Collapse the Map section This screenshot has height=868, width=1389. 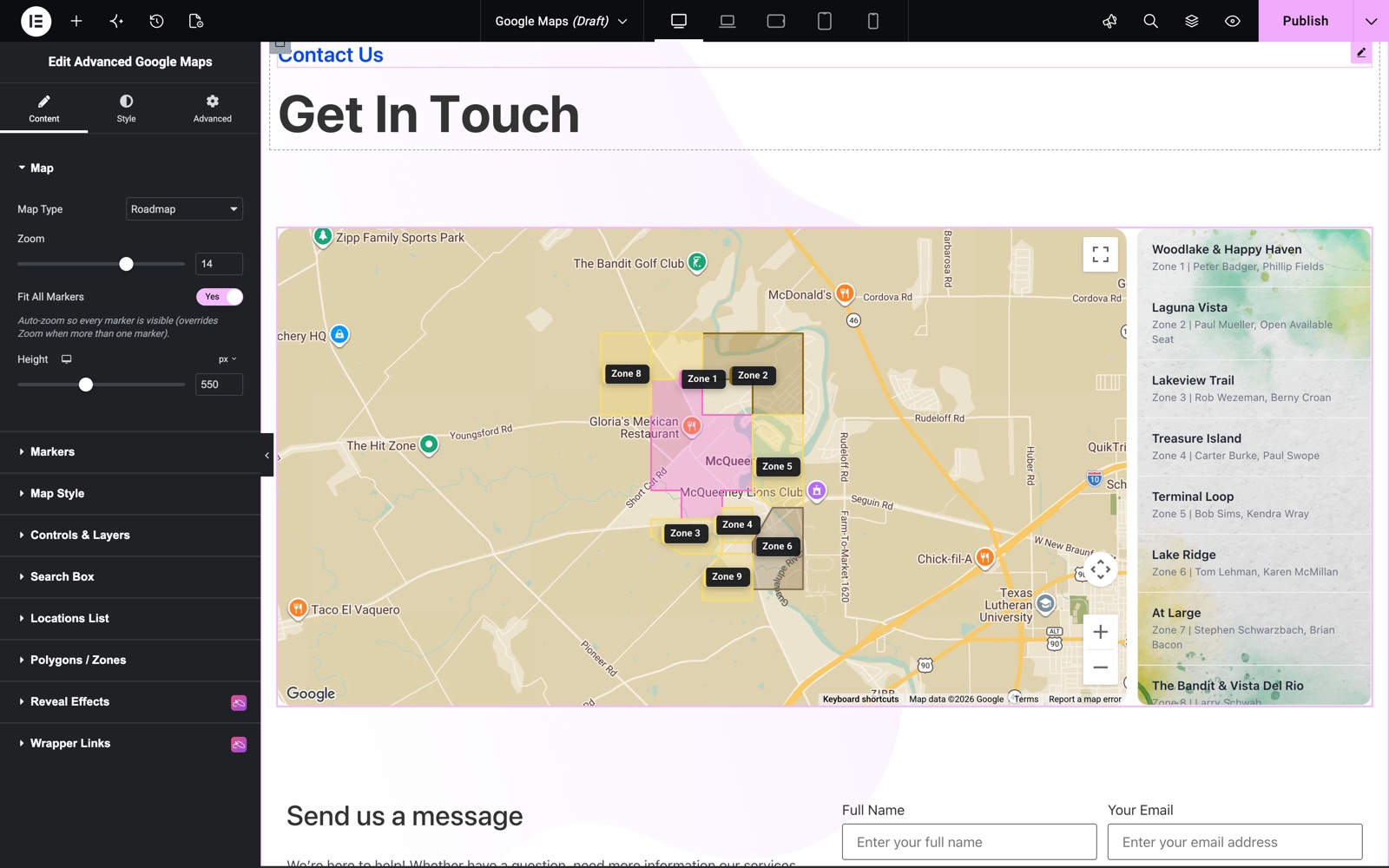point(130,168)
